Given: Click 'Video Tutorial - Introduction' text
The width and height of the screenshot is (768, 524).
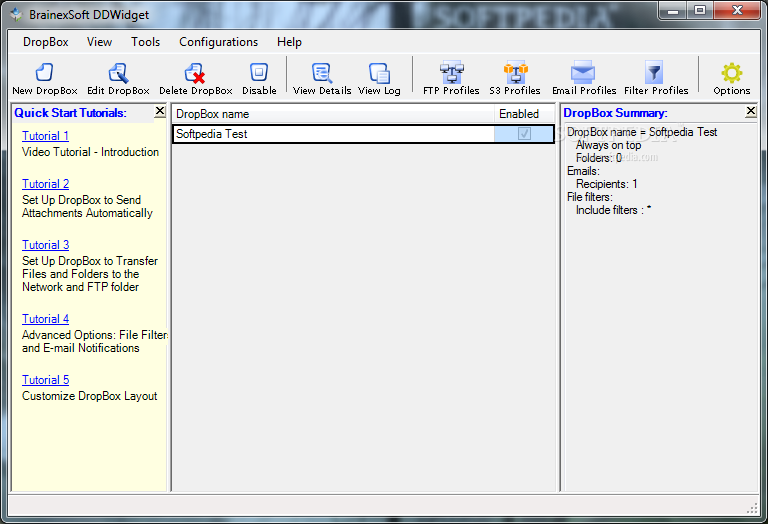Looking at the screenshot, I should (x=91, y=152).
